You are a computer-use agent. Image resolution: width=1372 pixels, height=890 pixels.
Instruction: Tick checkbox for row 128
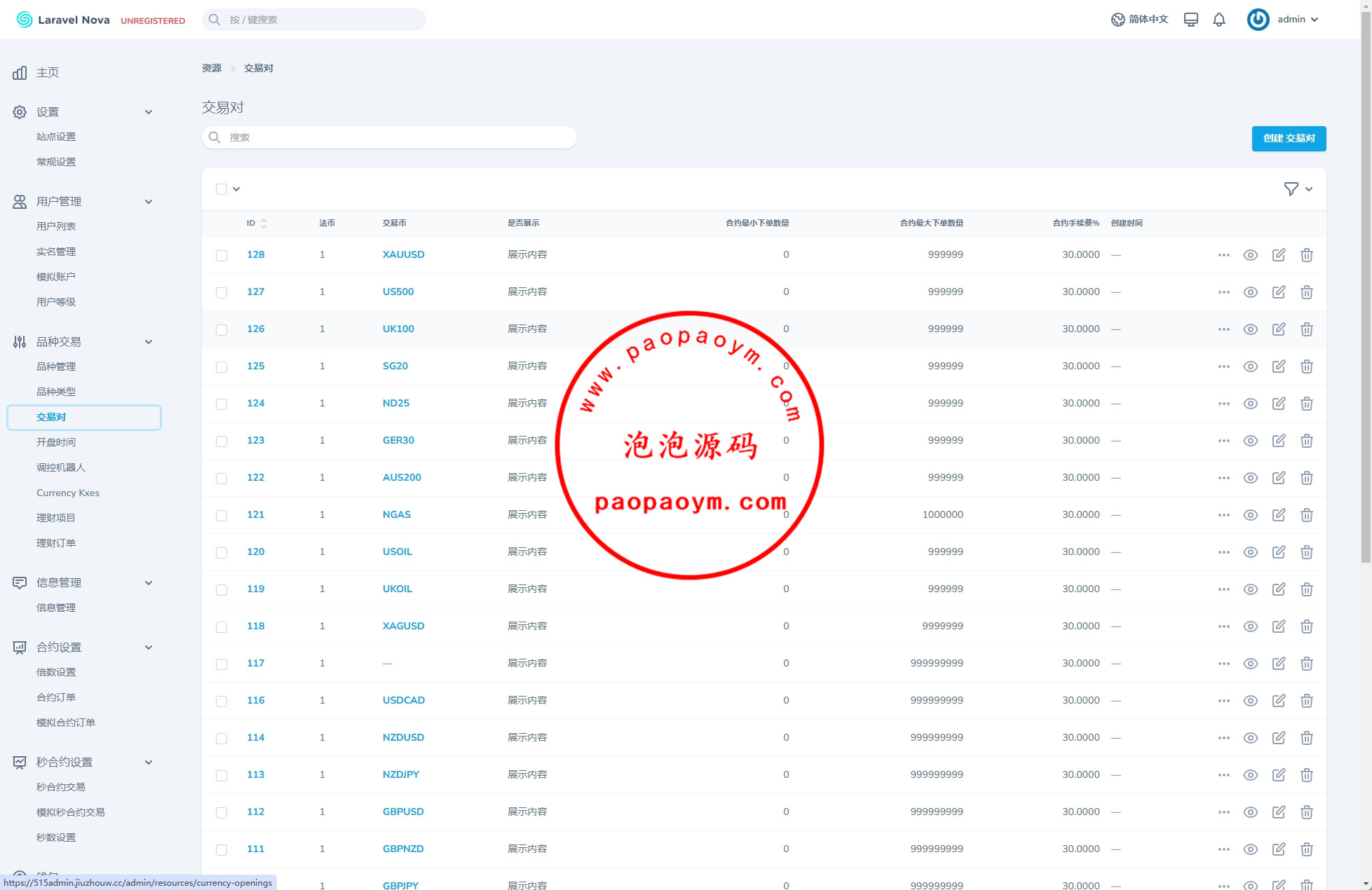pos(222,256)
